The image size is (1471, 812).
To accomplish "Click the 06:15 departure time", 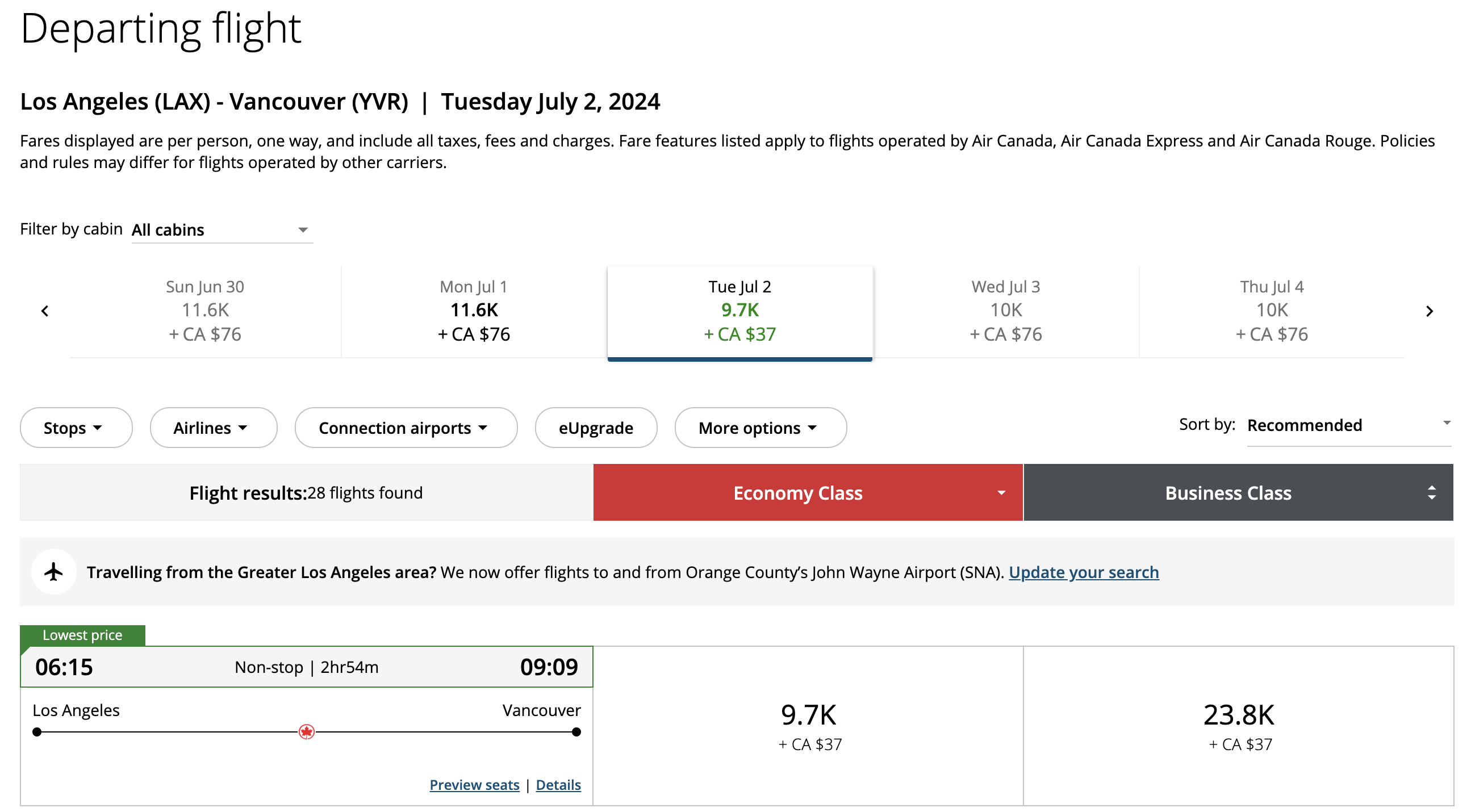I will 64,667.
